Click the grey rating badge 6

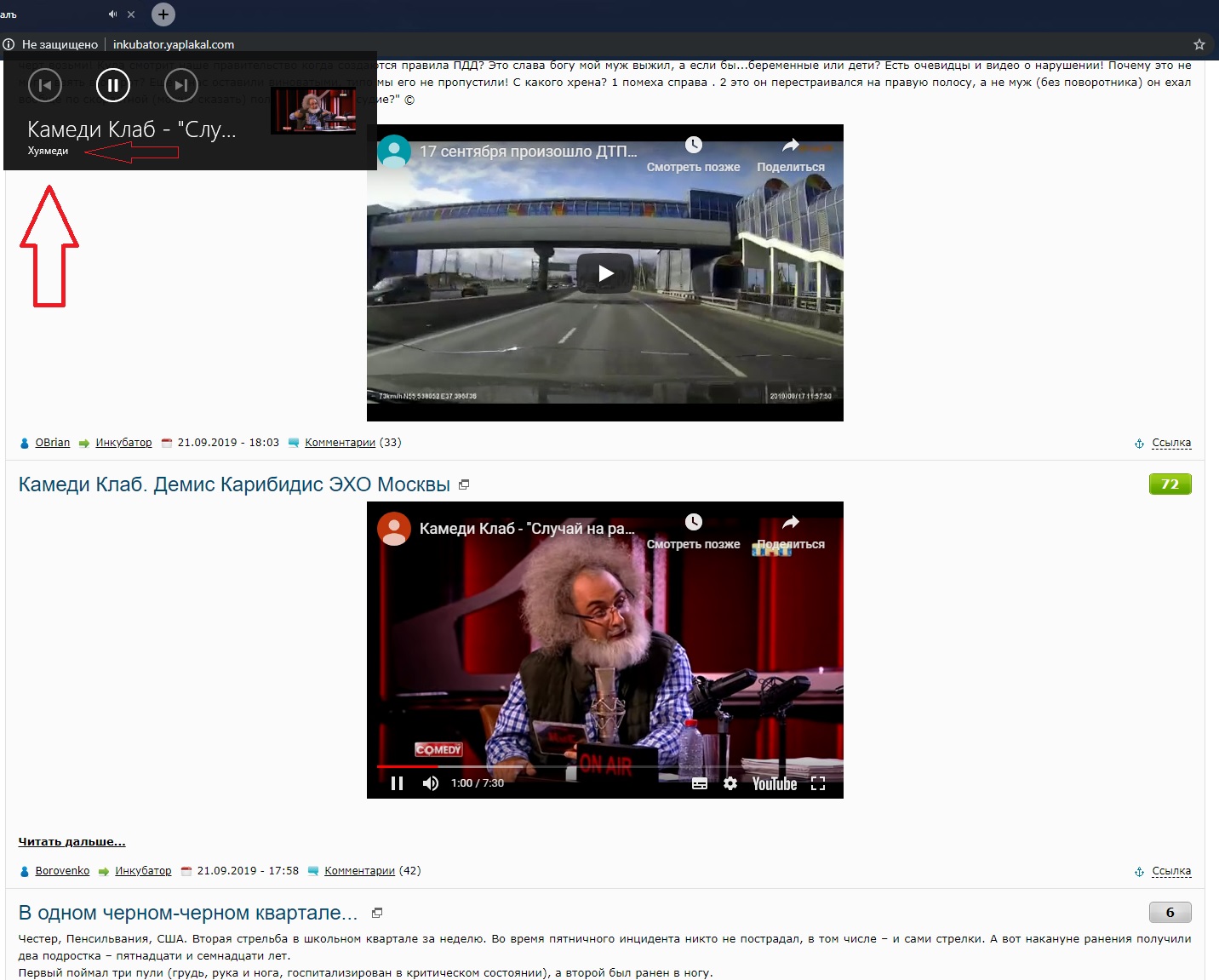point(1170,913)
